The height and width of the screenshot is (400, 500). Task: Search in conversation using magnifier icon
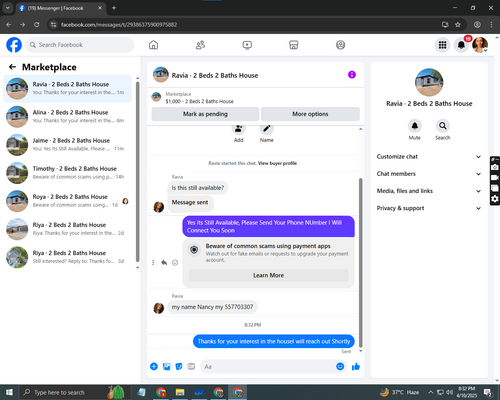pyautogui.click(x=442, y=126)
